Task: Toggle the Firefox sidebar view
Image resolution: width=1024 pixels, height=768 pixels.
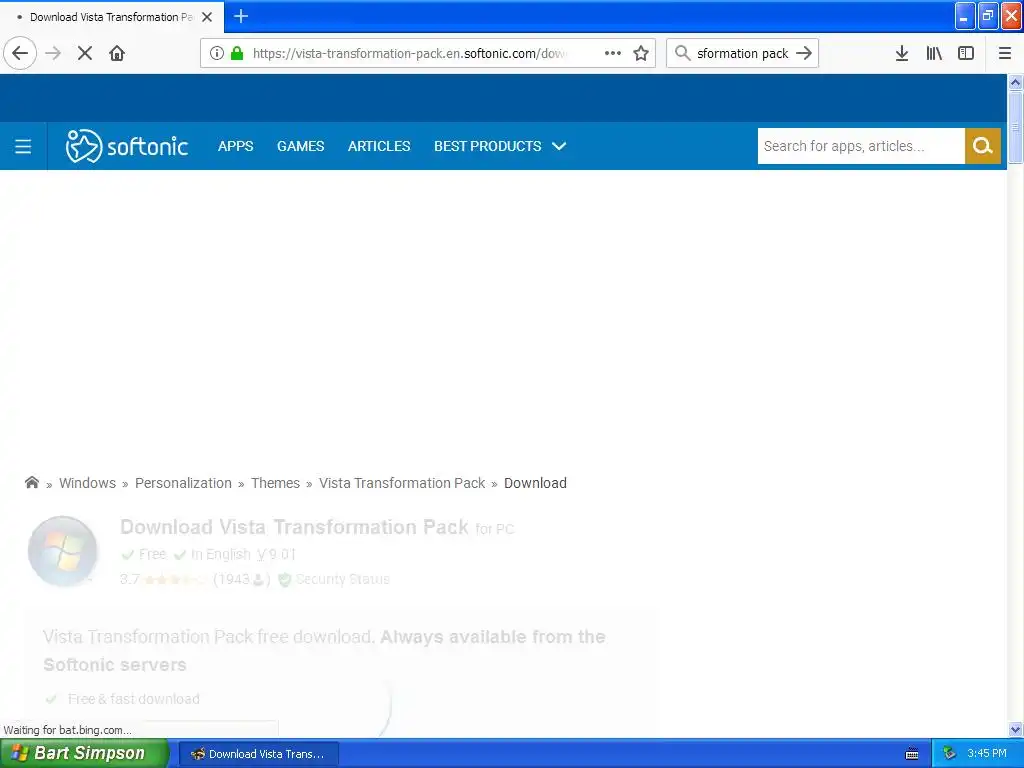Action: click(966, 53)
